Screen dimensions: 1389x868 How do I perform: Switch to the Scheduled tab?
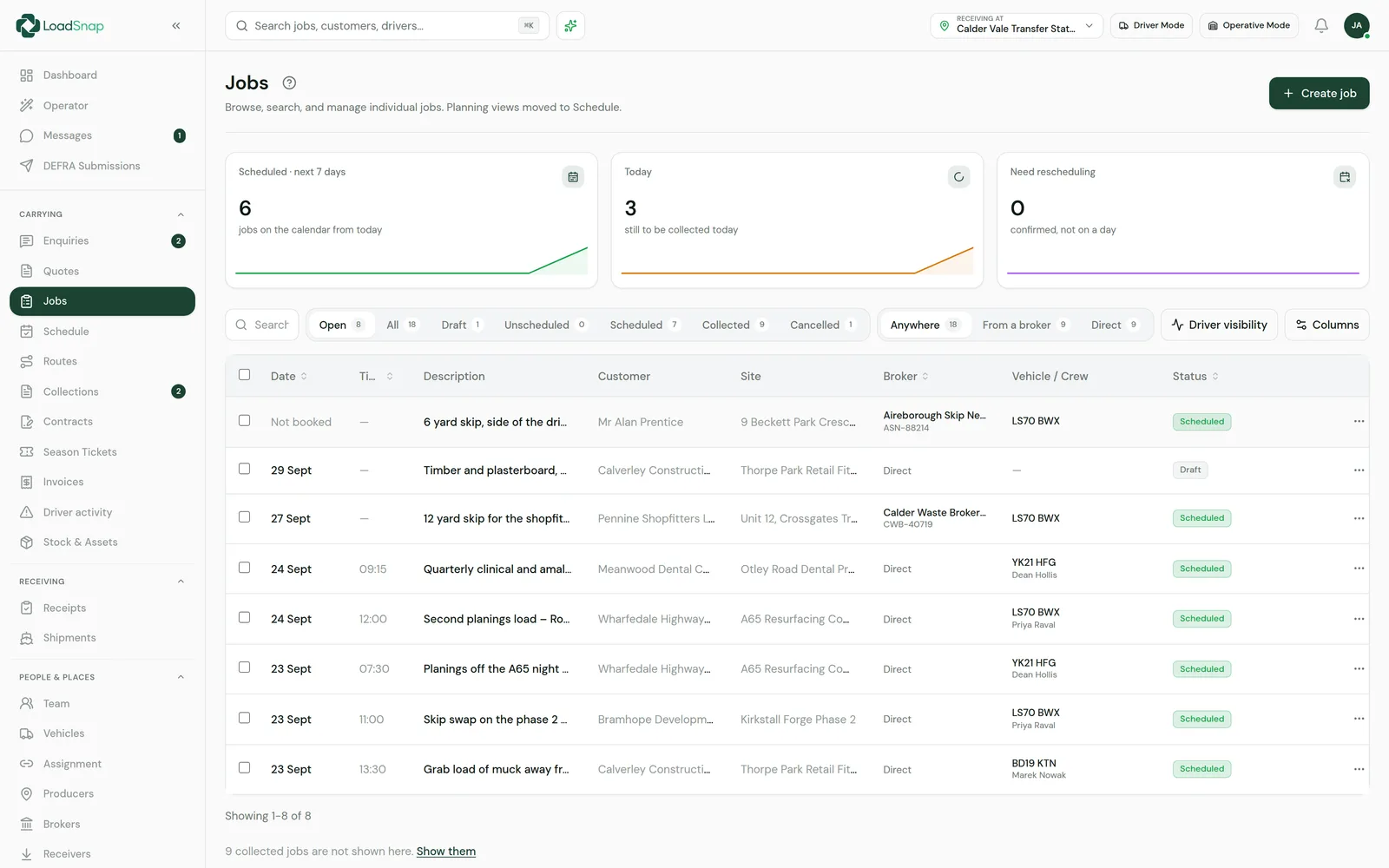click(643, 325)
